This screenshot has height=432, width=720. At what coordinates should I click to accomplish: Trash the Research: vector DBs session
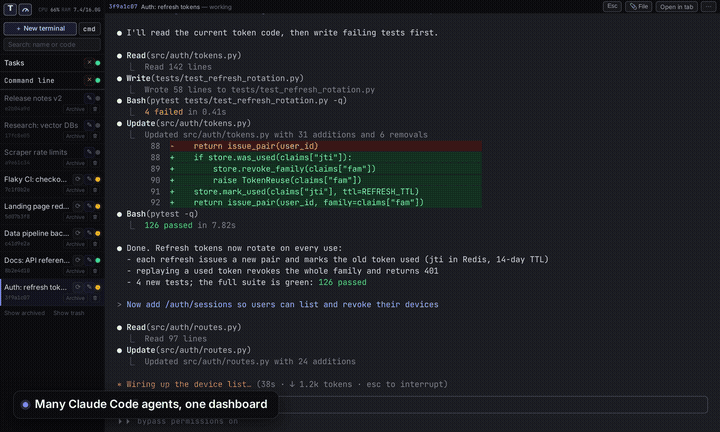95,136
